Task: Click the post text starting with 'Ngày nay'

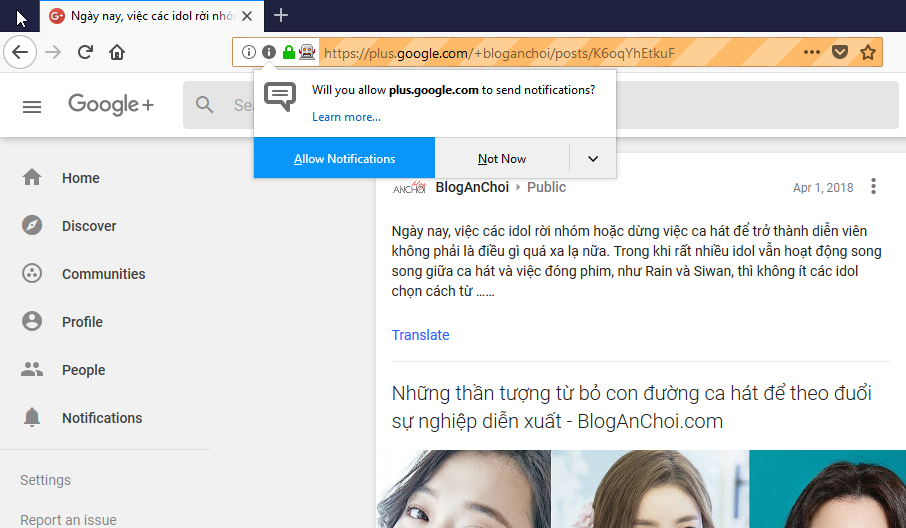Action: pos(636,261)
